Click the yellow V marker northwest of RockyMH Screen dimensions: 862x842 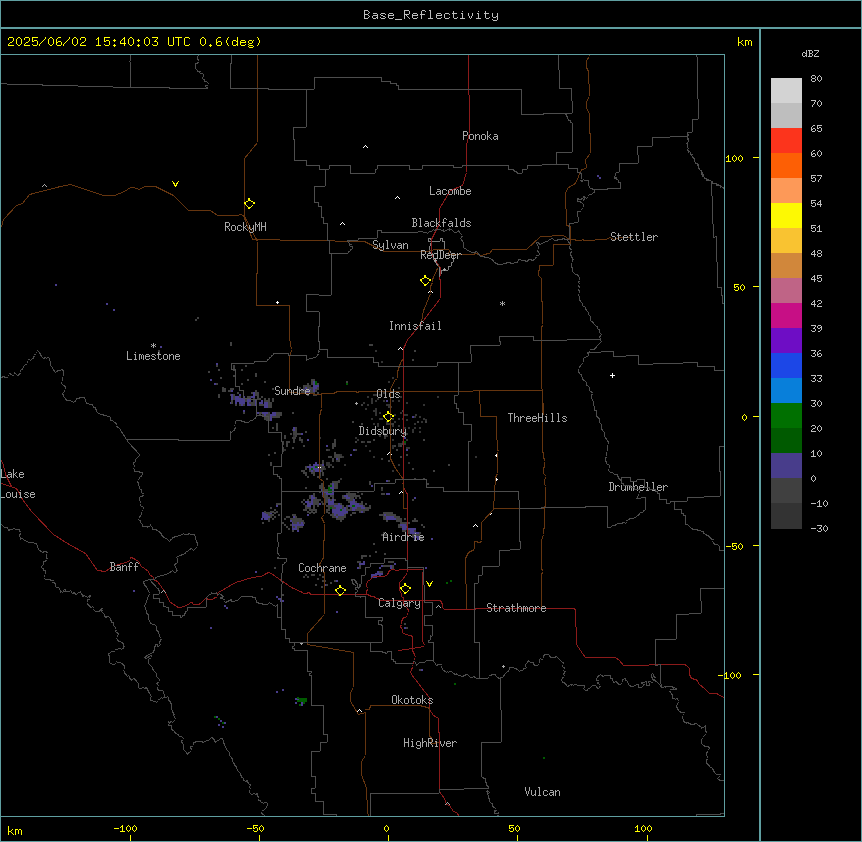click(175, 184)
